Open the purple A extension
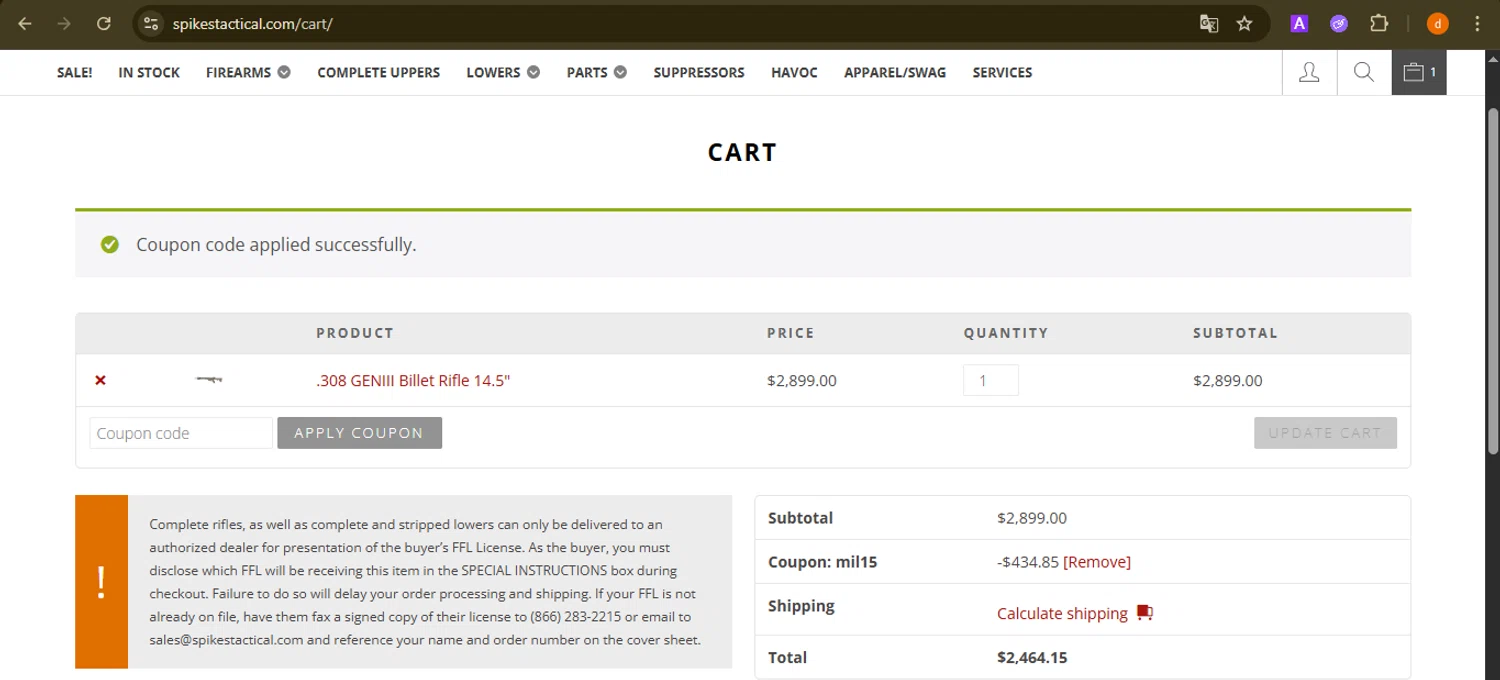Screen dimensions: 1500x680 pos(1299,23)
